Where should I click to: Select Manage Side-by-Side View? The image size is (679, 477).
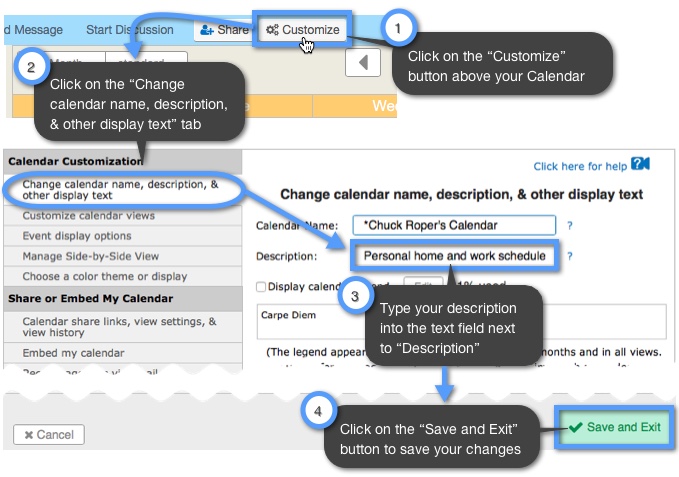point(123,256)
